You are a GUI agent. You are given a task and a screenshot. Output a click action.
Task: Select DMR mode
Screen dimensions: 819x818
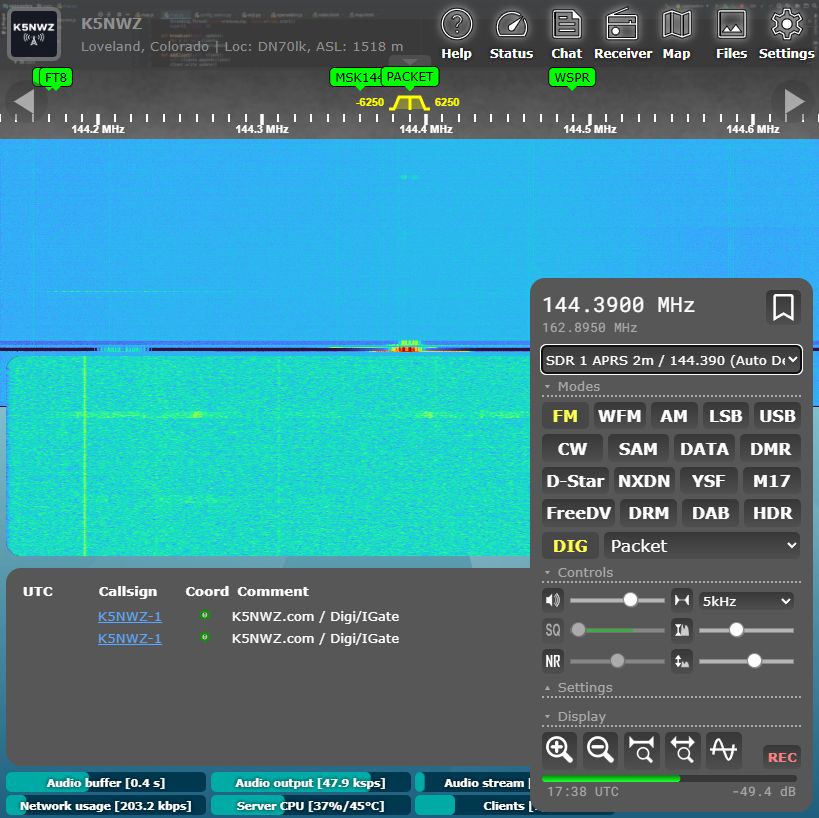(770, 449)
